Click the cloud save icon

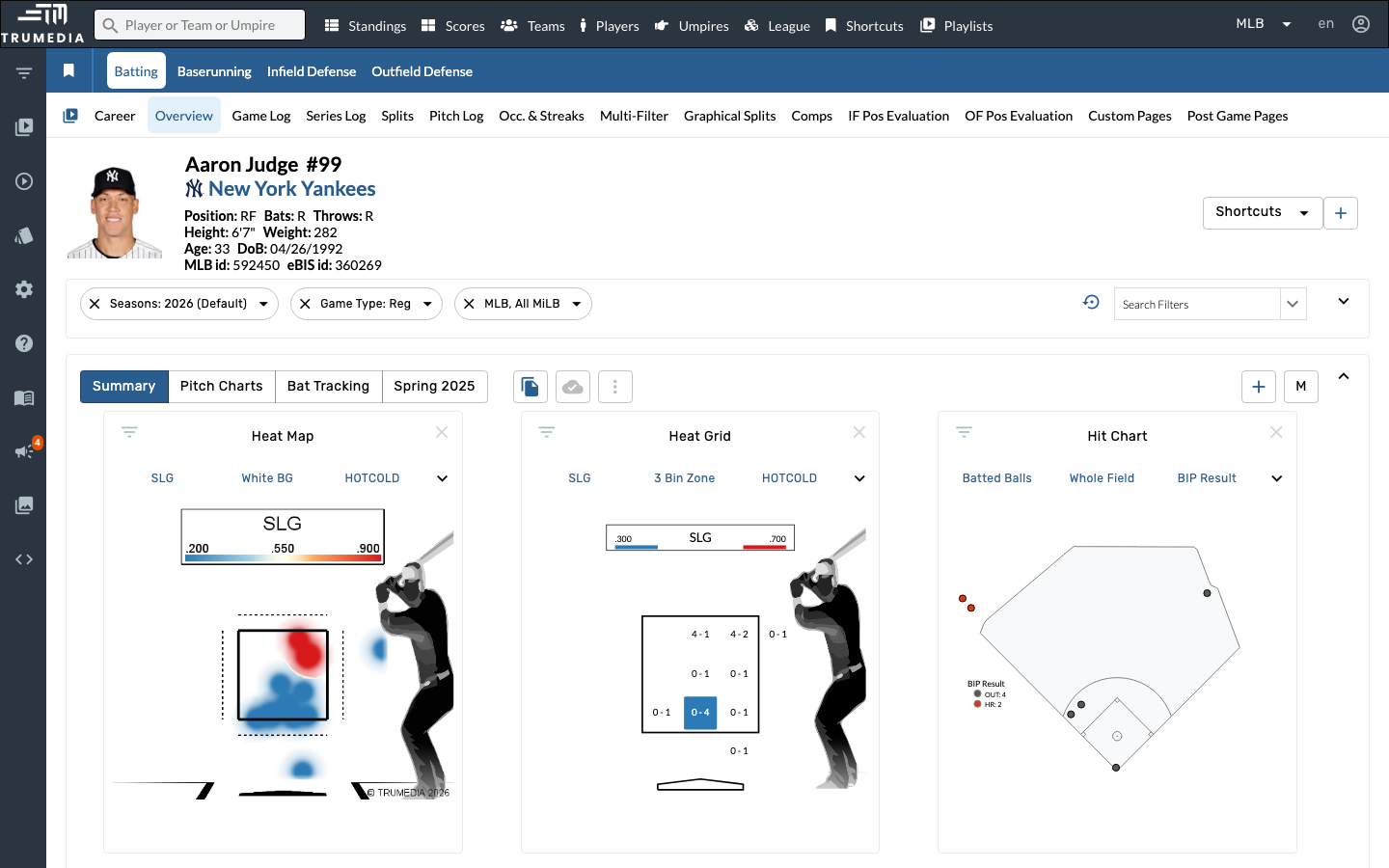point(573,387)
